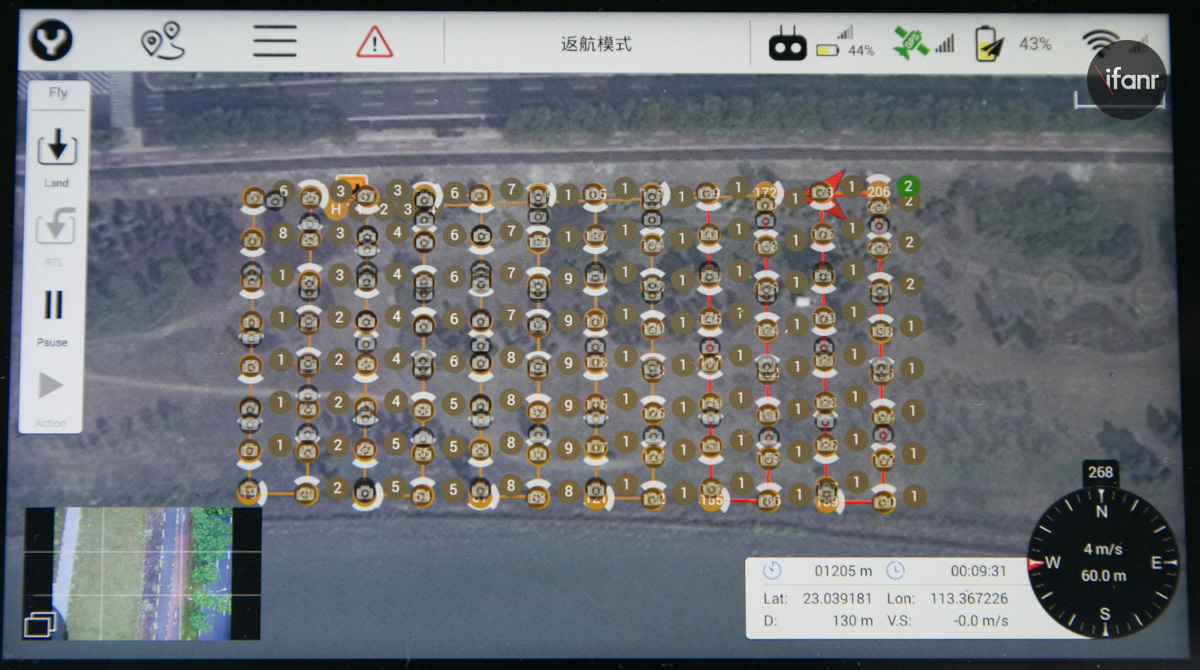
Task: Tap the 返航模式 flight mode label
Action: [596, 44]
